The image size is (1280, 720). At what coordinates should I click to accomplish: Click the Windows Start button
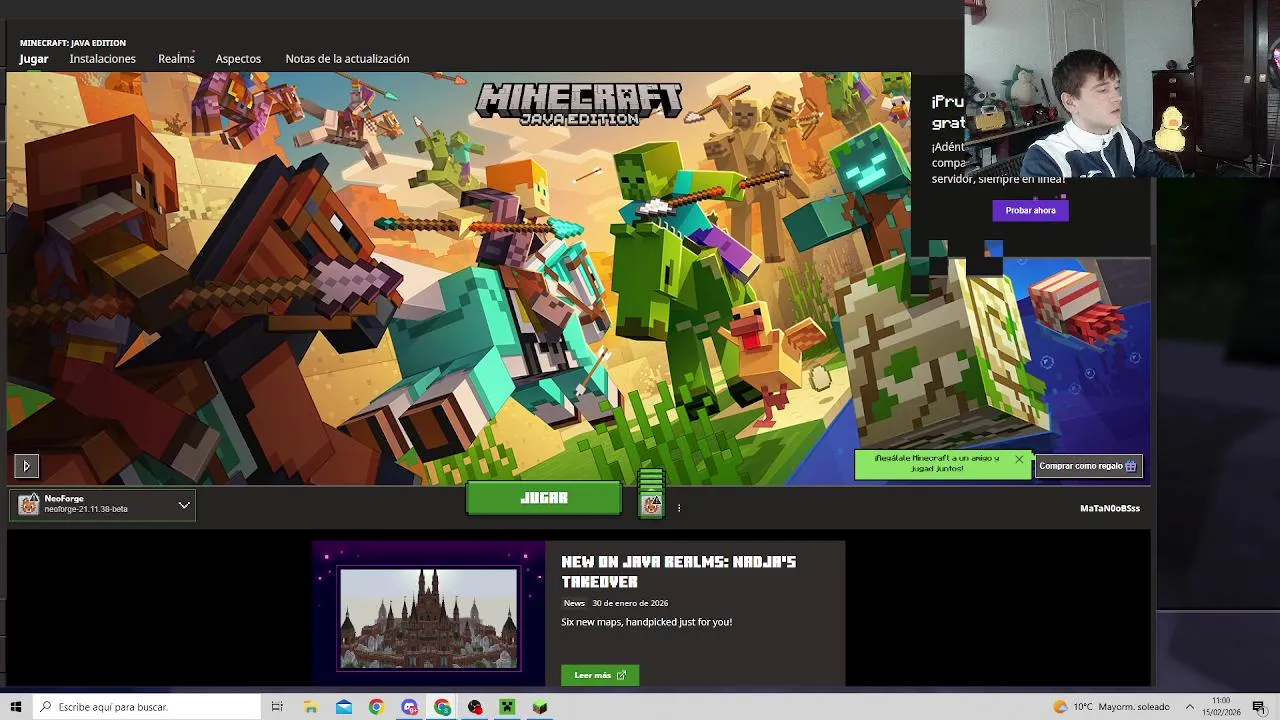click(x=15, y=707)
